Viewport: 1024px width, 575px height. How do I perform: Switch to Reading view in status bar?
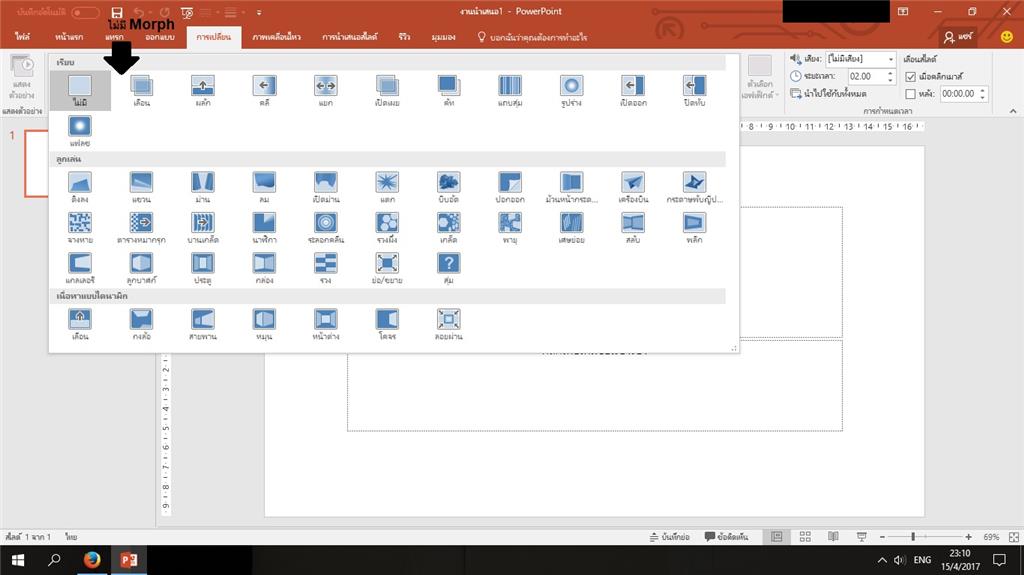click(x=833, y=536)
